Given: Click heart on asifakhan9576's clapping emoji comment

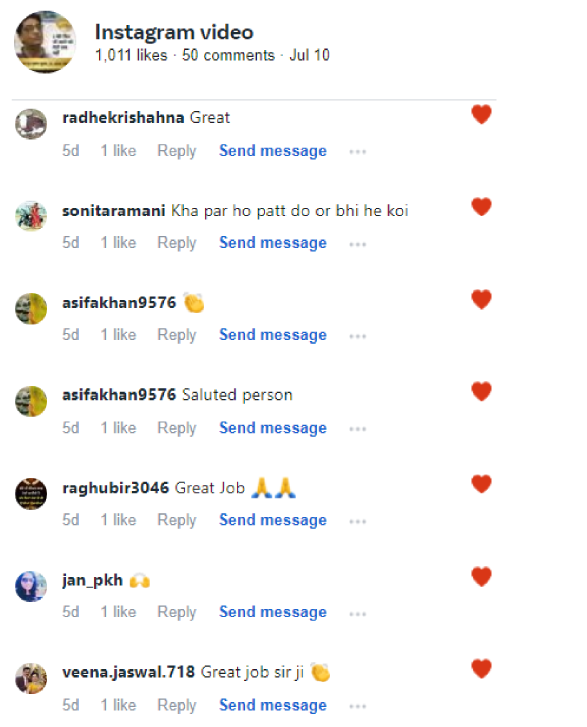Looking at the screenshot, I should (x=481, y=300).
